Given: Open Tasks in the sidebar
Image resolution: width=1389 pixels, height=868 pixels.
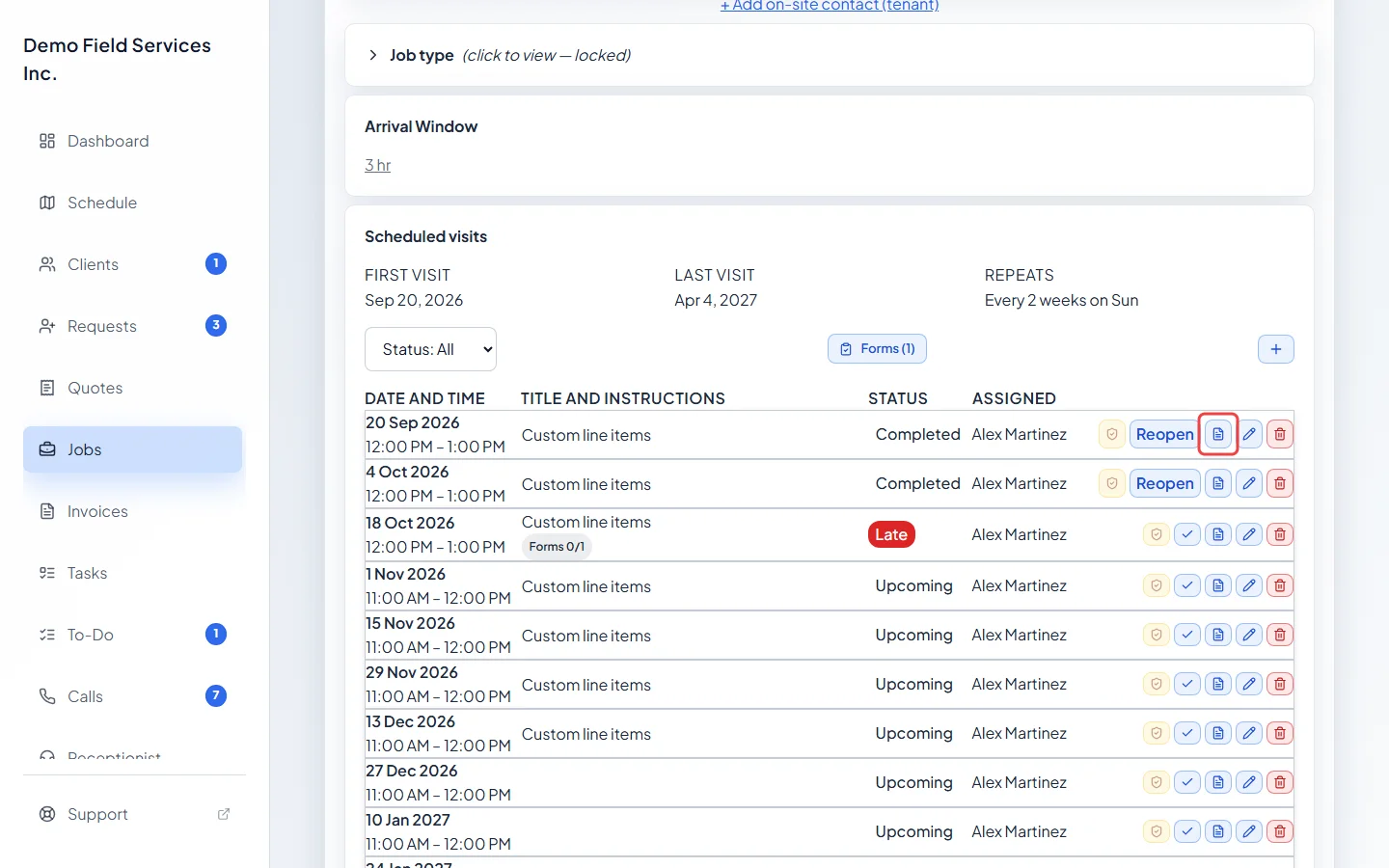Looking at the screenshot, I should 133,573.
